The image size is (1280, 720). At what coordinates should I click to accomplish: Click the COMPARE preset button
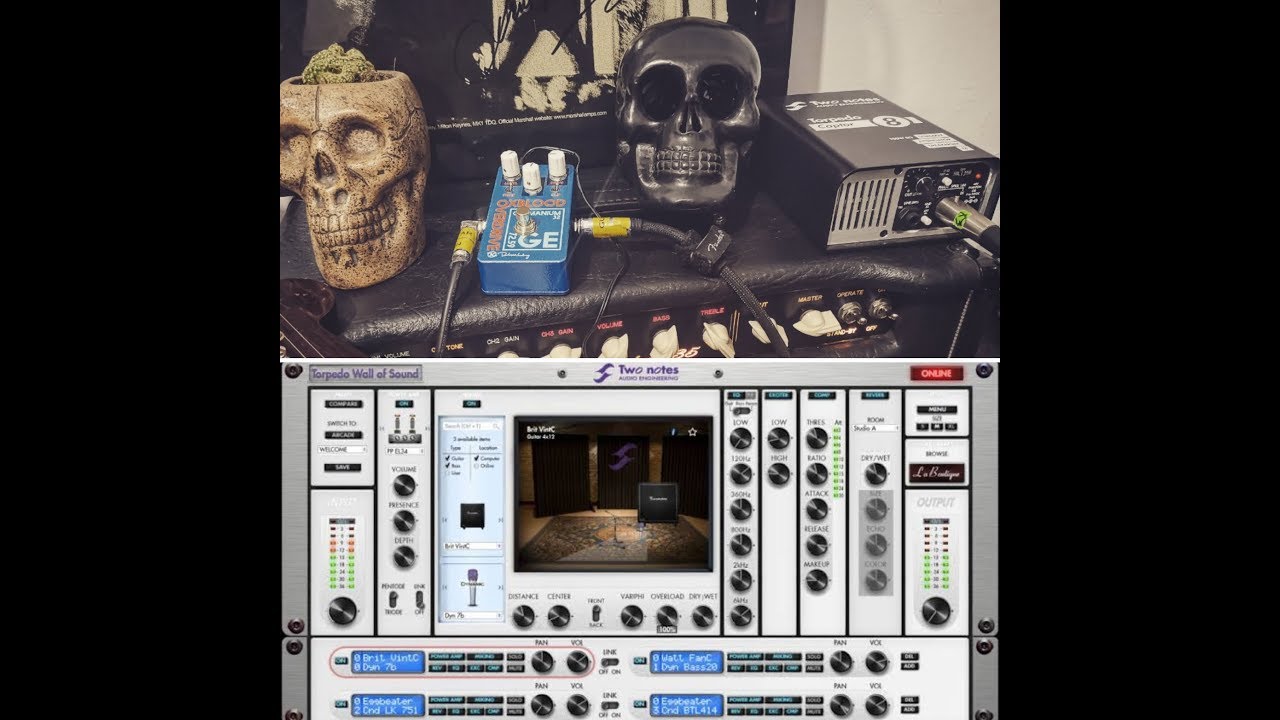click(342, 404)
